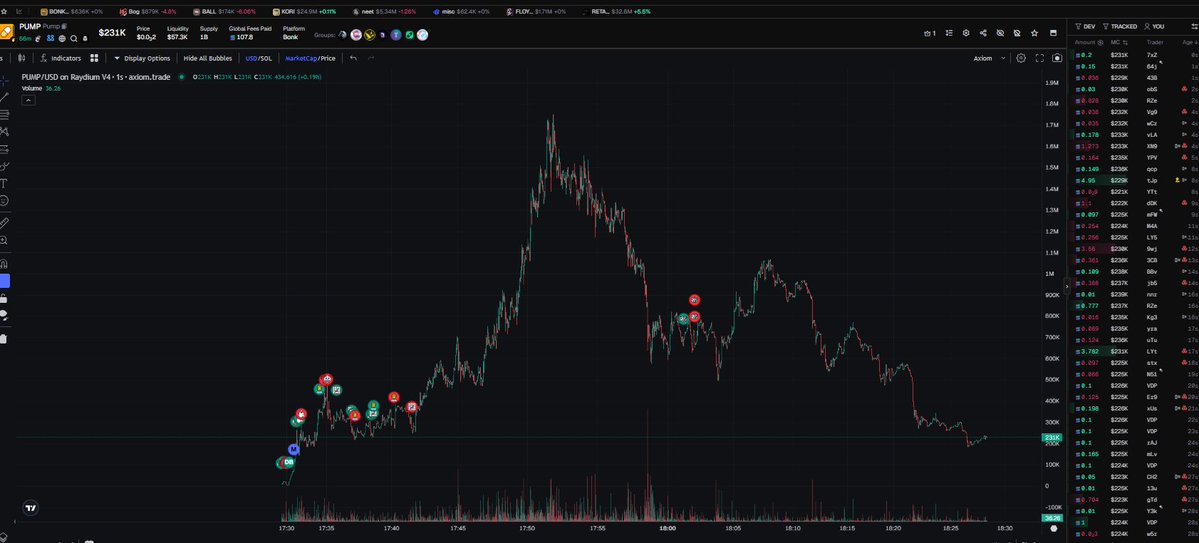Select the chart pattern drawing tool
The width and height of the screenshot is (1199, 543).
click(x=4, y=132)
